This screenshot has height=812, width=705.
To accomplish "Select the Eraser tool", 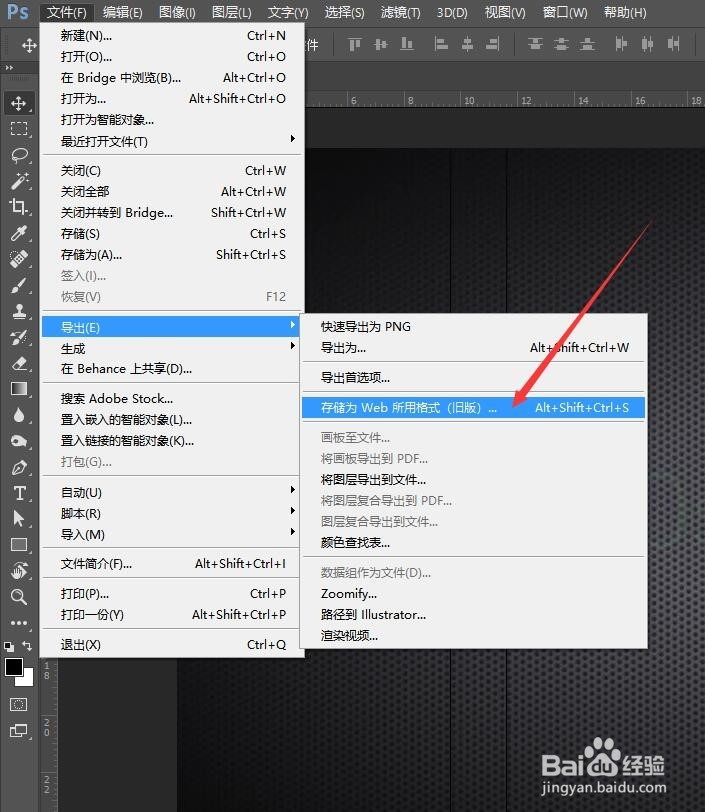I will click(x=19, y=364).
